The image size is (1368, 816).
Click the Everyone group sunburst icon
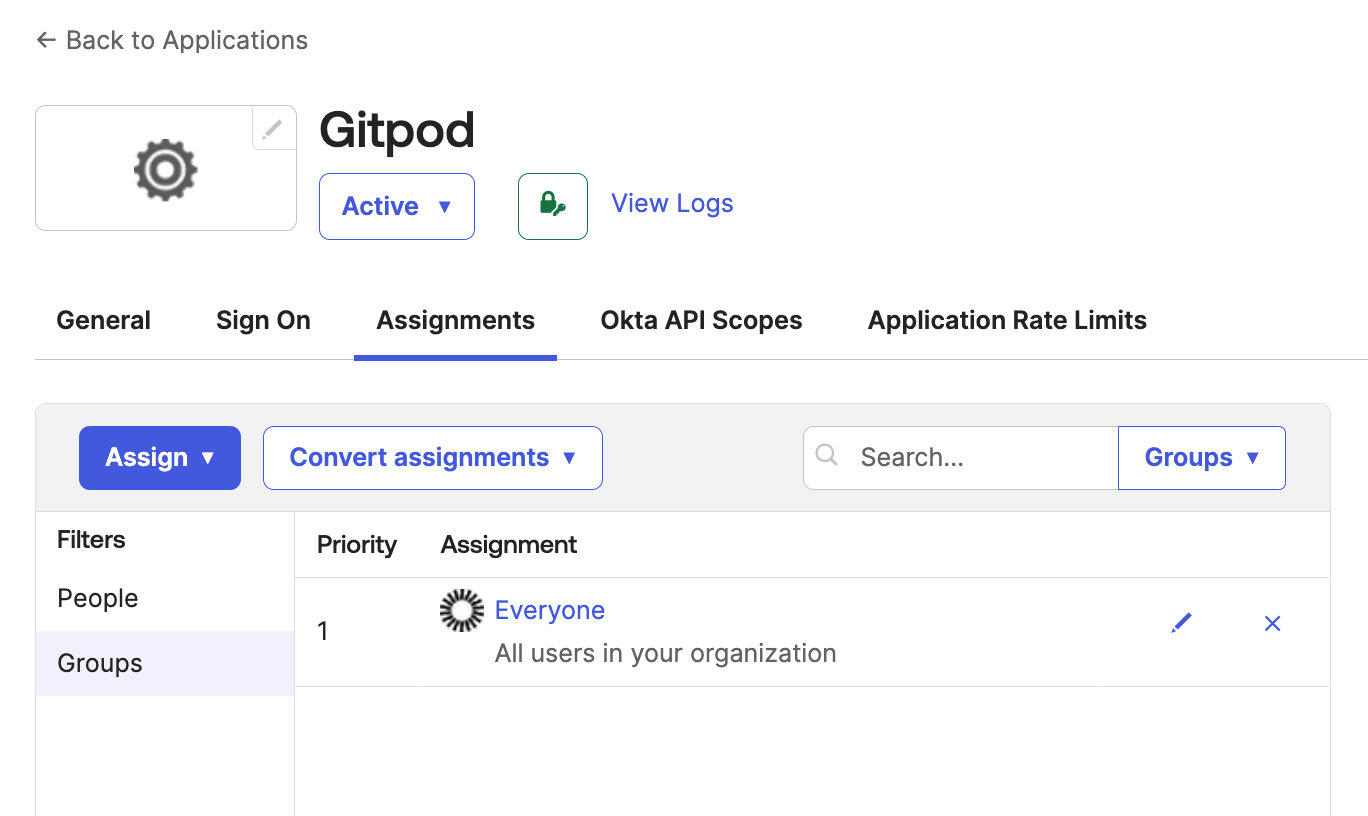(462, 610)
